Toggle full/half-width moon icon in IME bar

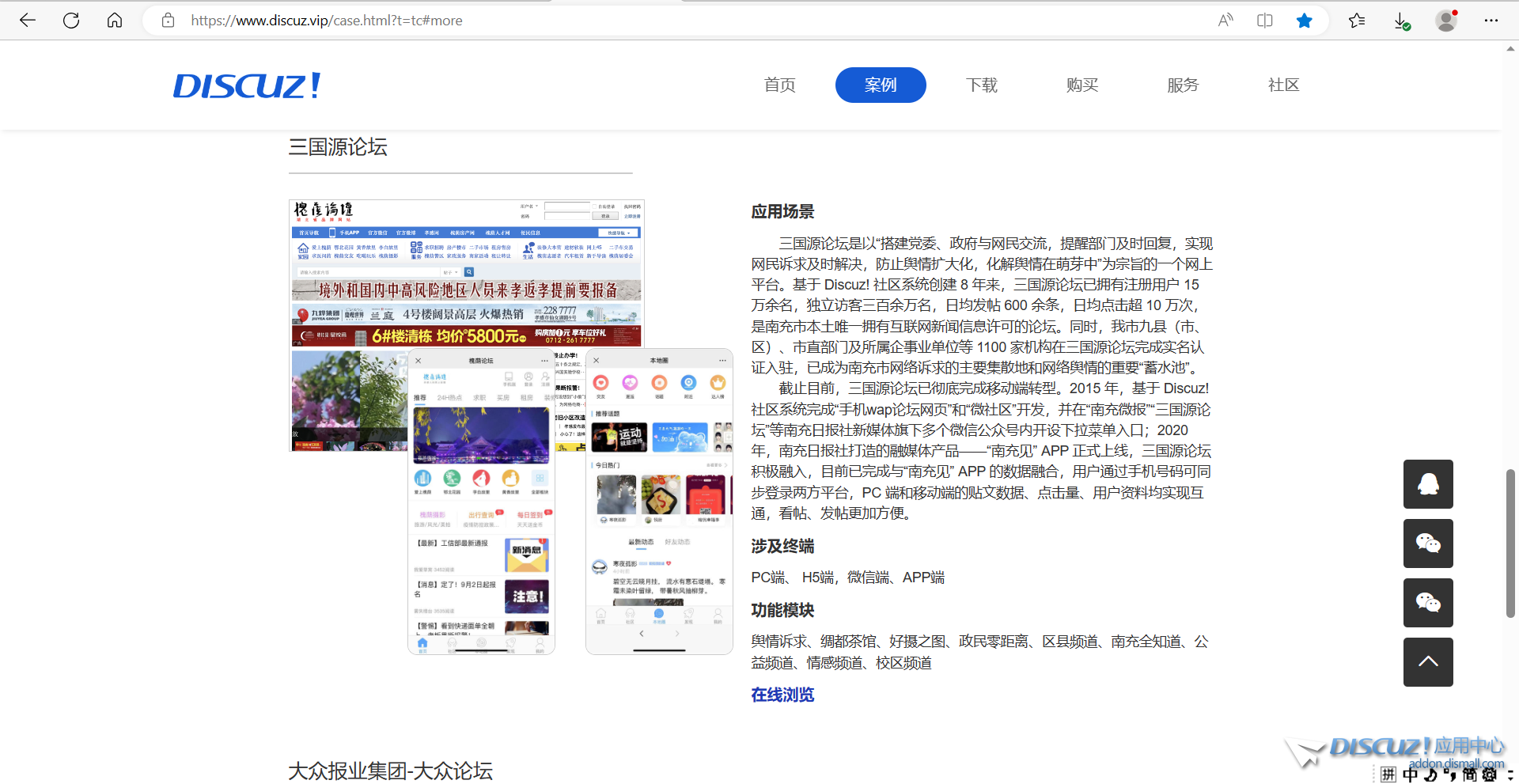[1432, 774]
